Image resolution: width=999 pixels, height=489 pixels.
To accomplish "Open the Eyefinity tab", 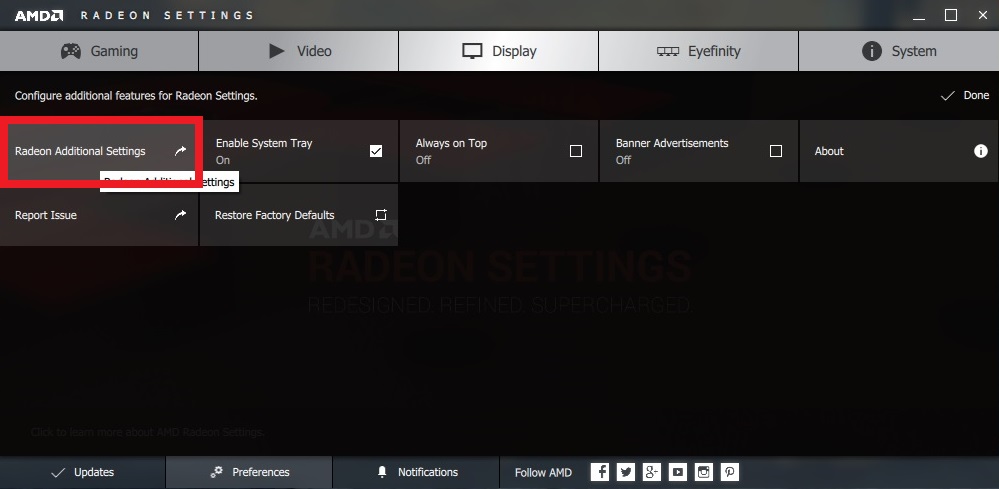I will [x=697, y=51].
